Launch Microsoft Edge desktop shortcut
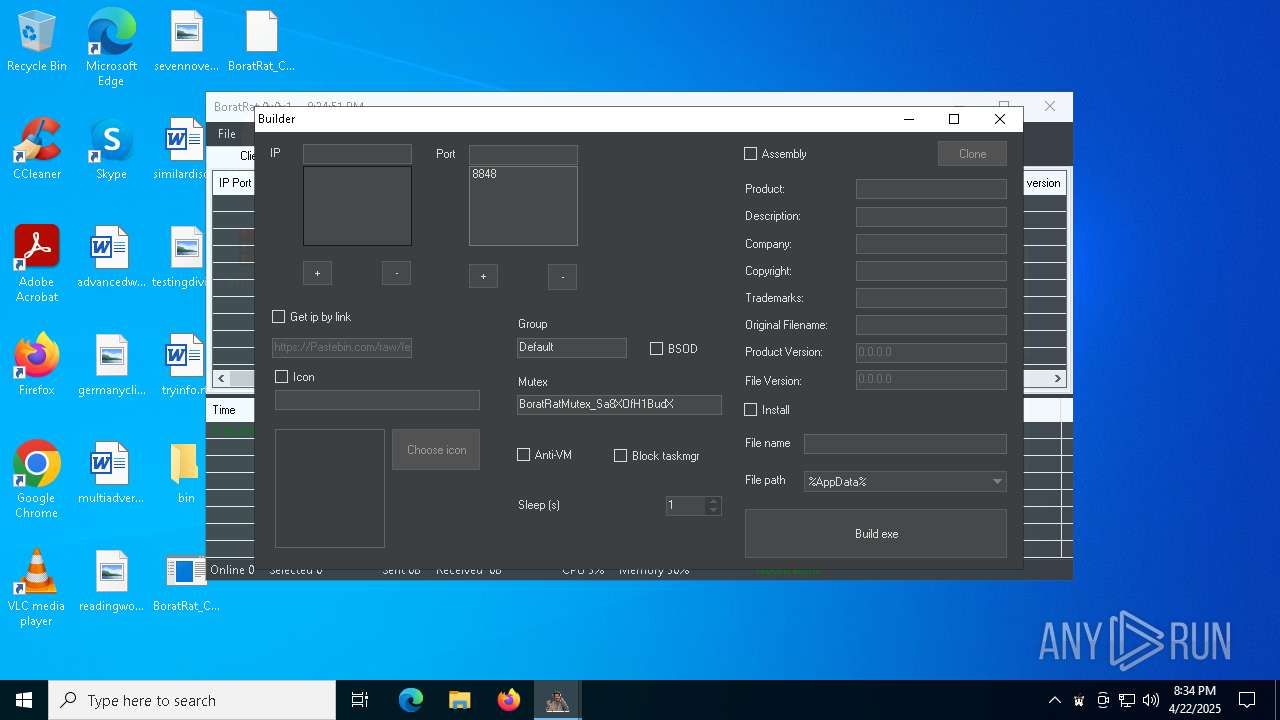 tap(111, 48)
